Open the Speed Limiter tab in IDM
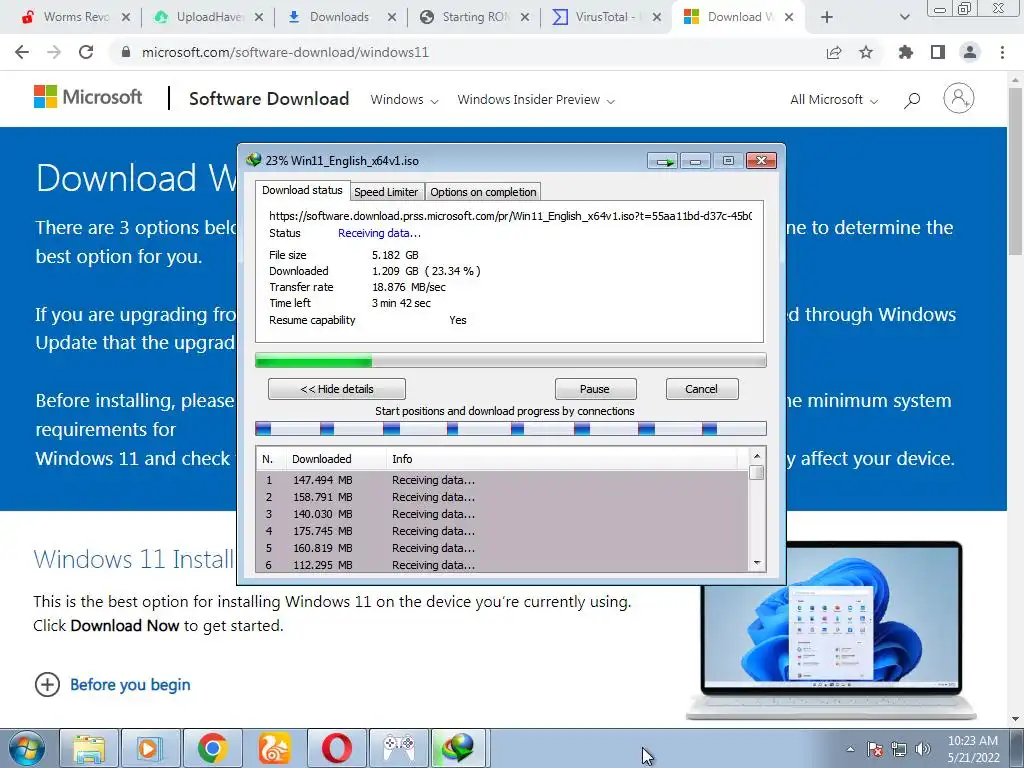This screenshot has height=768, width=1024. (386, 192)
